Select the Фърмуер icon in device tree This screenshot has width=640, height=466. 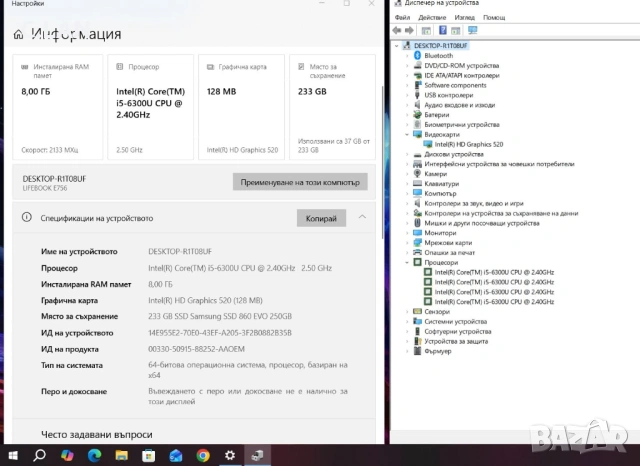[418, 351]
